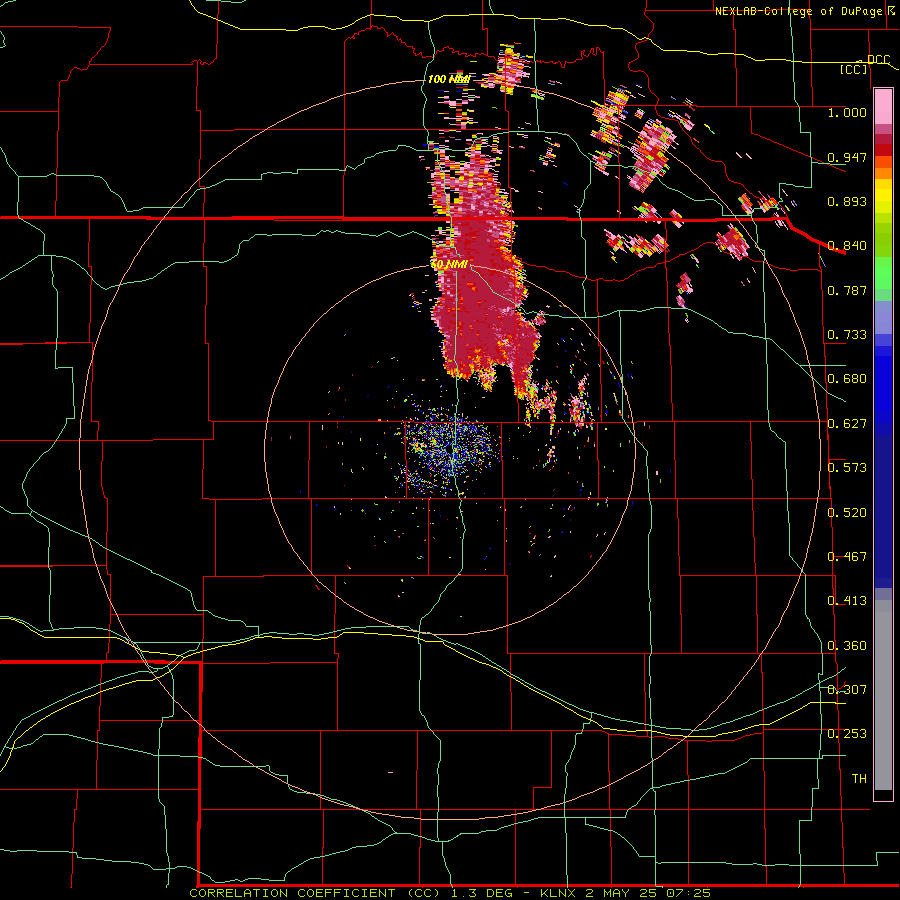The width and height of the screenshot is (900, 900).
Task: Select the 0.893 scale value
Action: (x=847, y=201)
